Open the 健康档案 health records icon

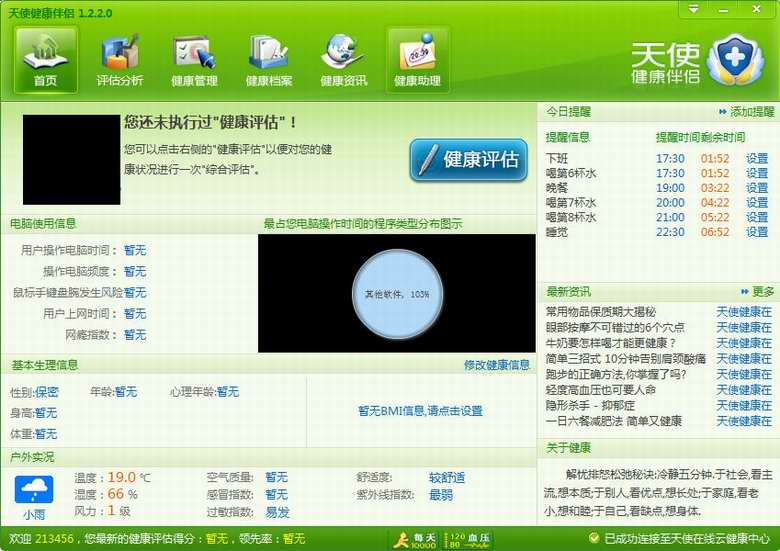point(269,58)
